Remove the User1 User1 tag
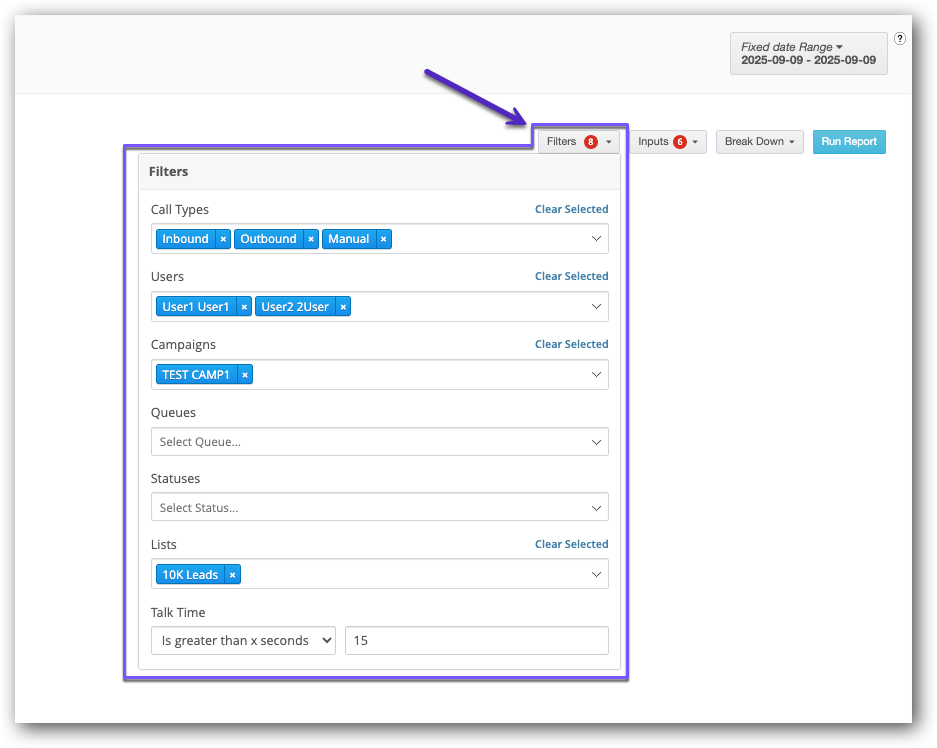Screen dimensions: 937x748 coord(244,307)
